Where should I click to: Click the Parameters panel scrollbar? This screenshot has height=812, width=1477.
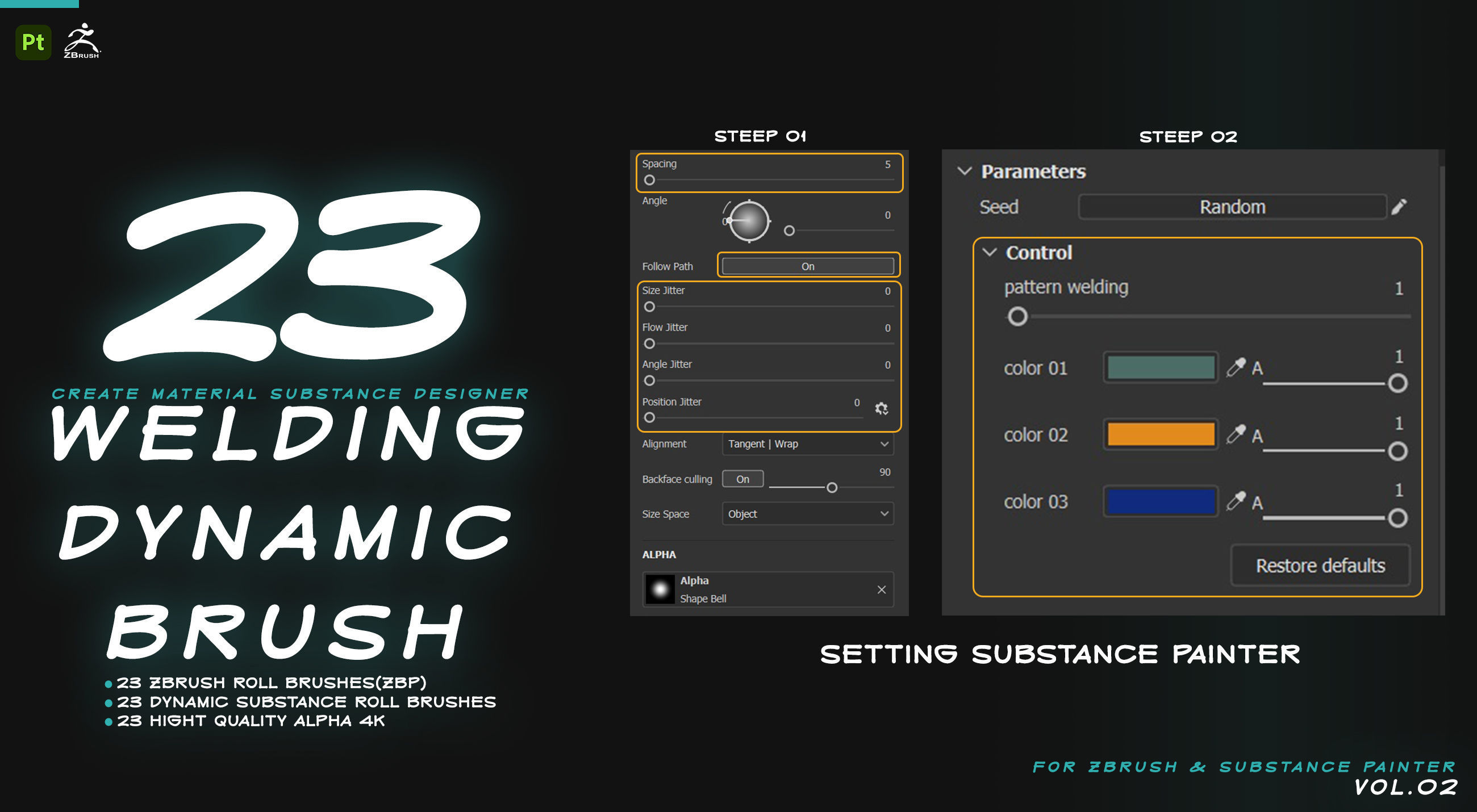click(x=1441, y=390)
